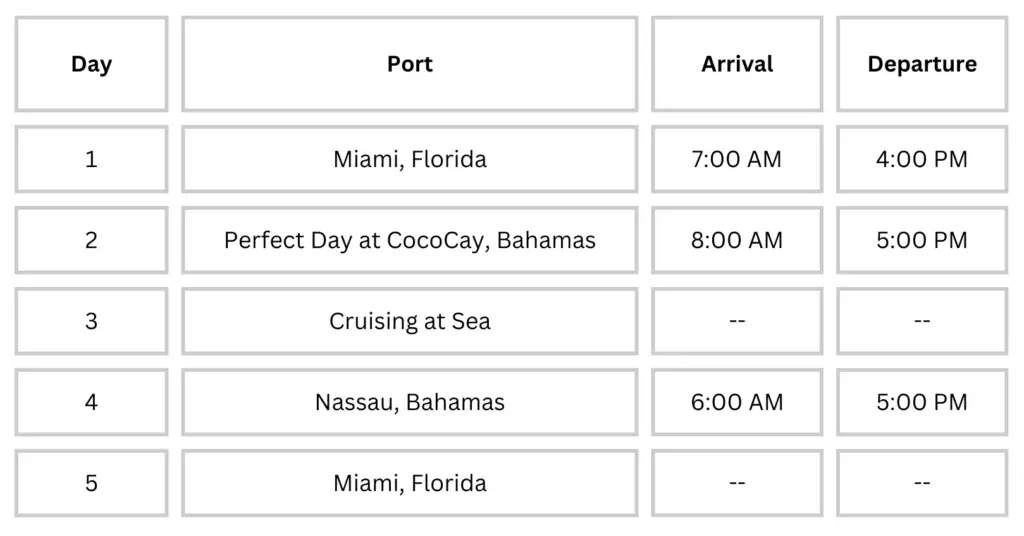The height and width of the screenshot is (536, 1024).
Task: Click the Departure column header
Action: (x=922, y=64)
